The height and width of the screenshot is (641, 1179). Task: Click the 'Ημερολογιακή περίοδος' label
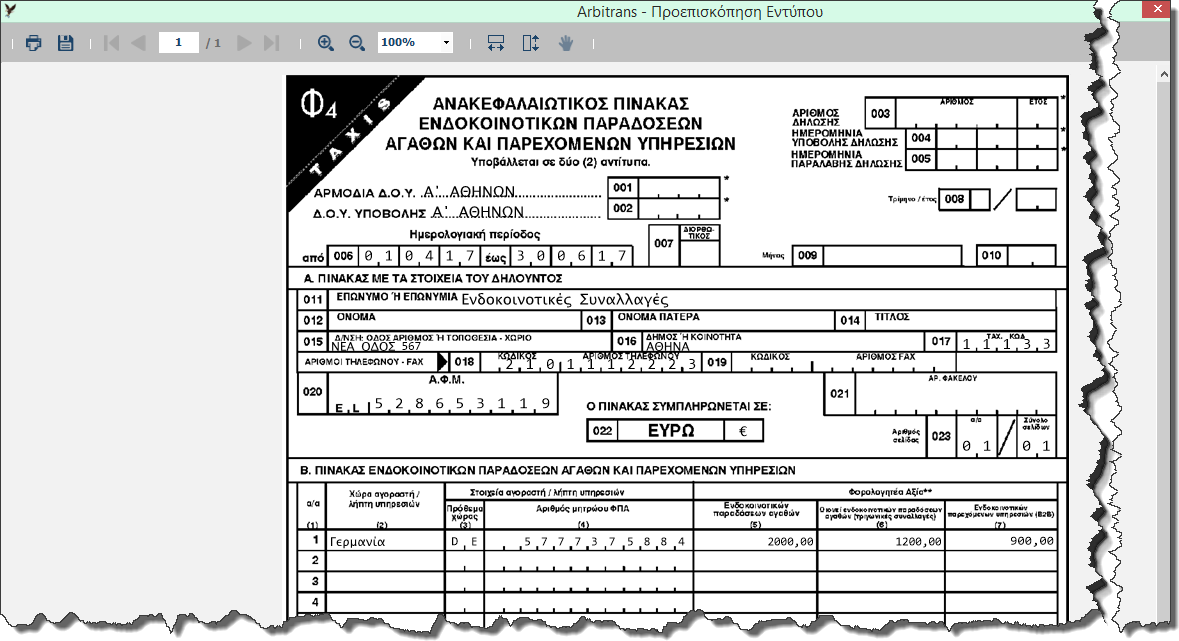(474, 234)
